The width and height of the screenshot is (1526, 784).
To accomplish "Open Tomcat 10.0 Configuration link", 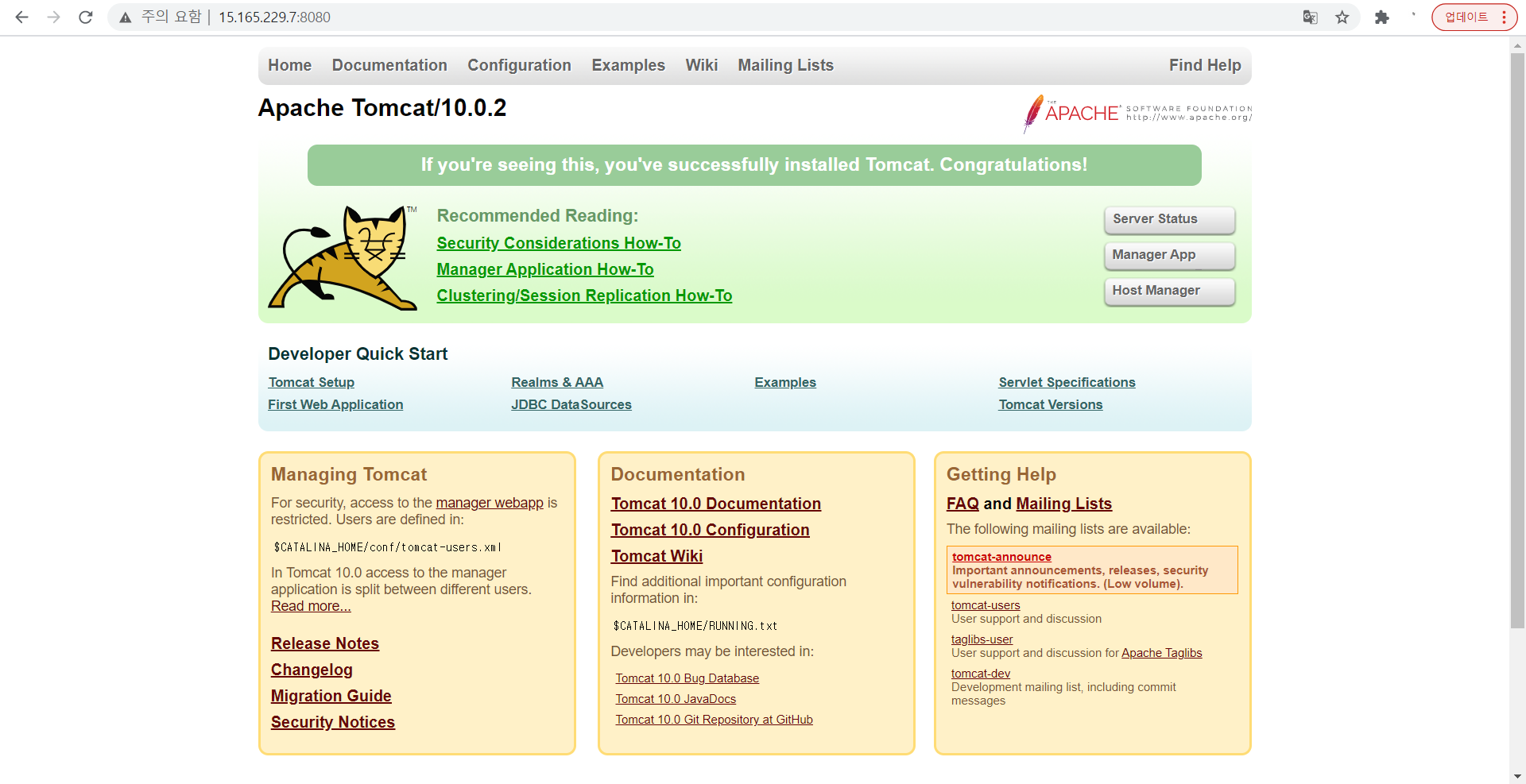I will coord(711,530).
